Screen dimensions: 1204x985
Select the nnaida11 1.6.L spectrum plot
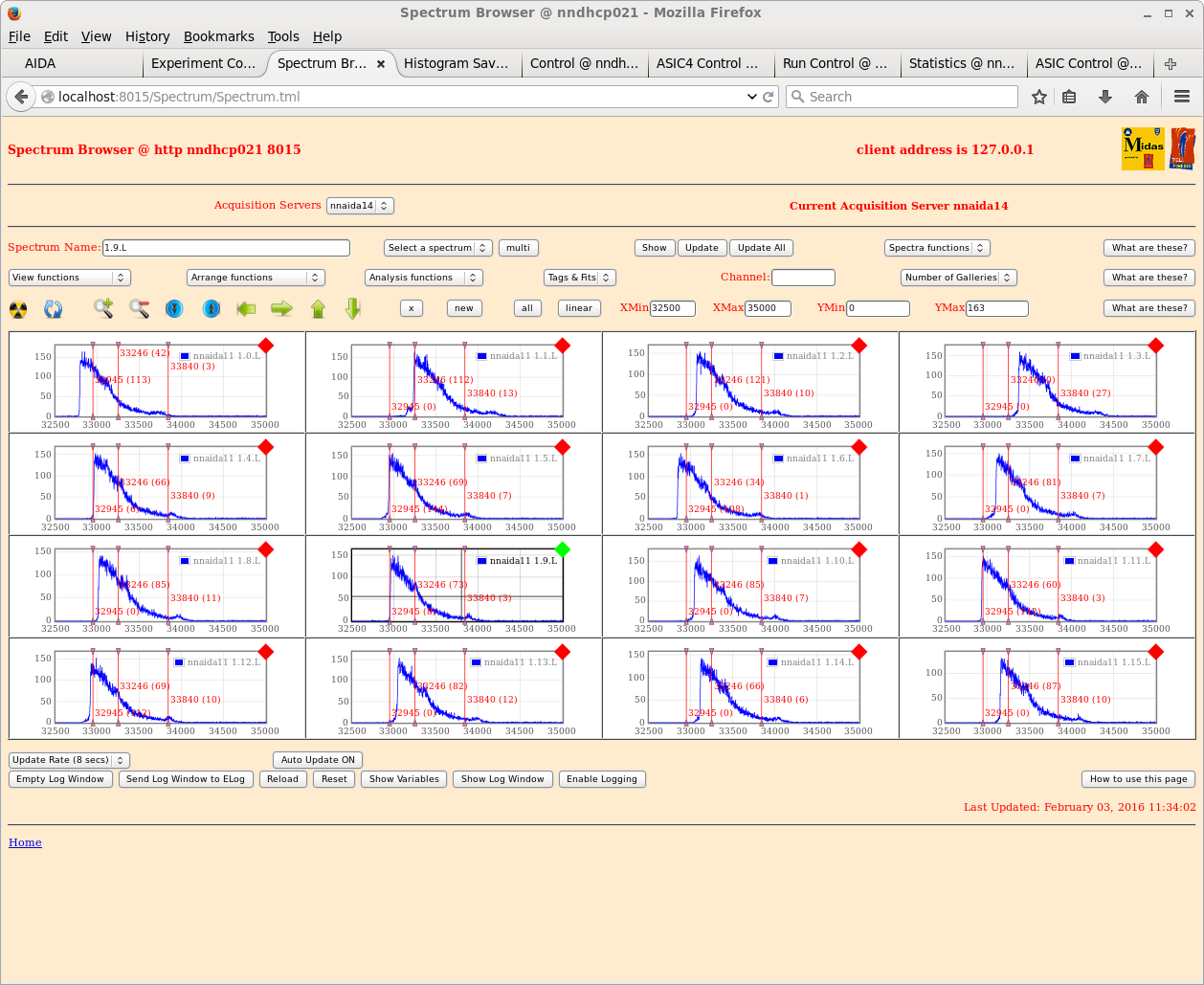tap(754, 483)
